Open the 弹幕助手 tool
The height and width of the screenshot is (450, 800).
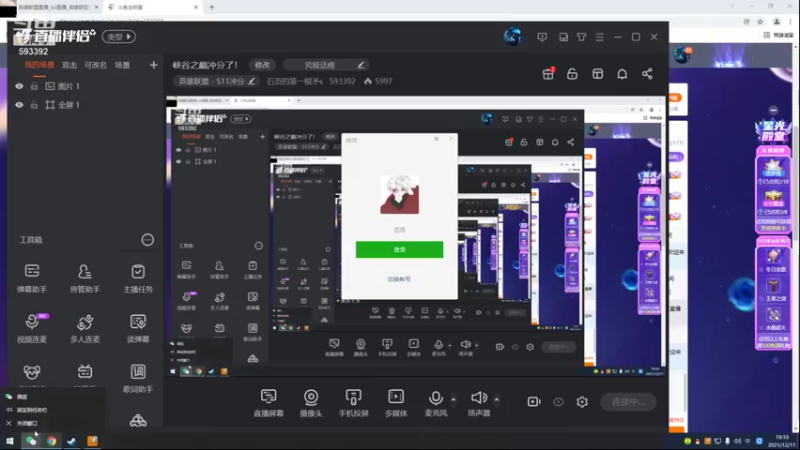pyautogui.click(x=32, y=278)
